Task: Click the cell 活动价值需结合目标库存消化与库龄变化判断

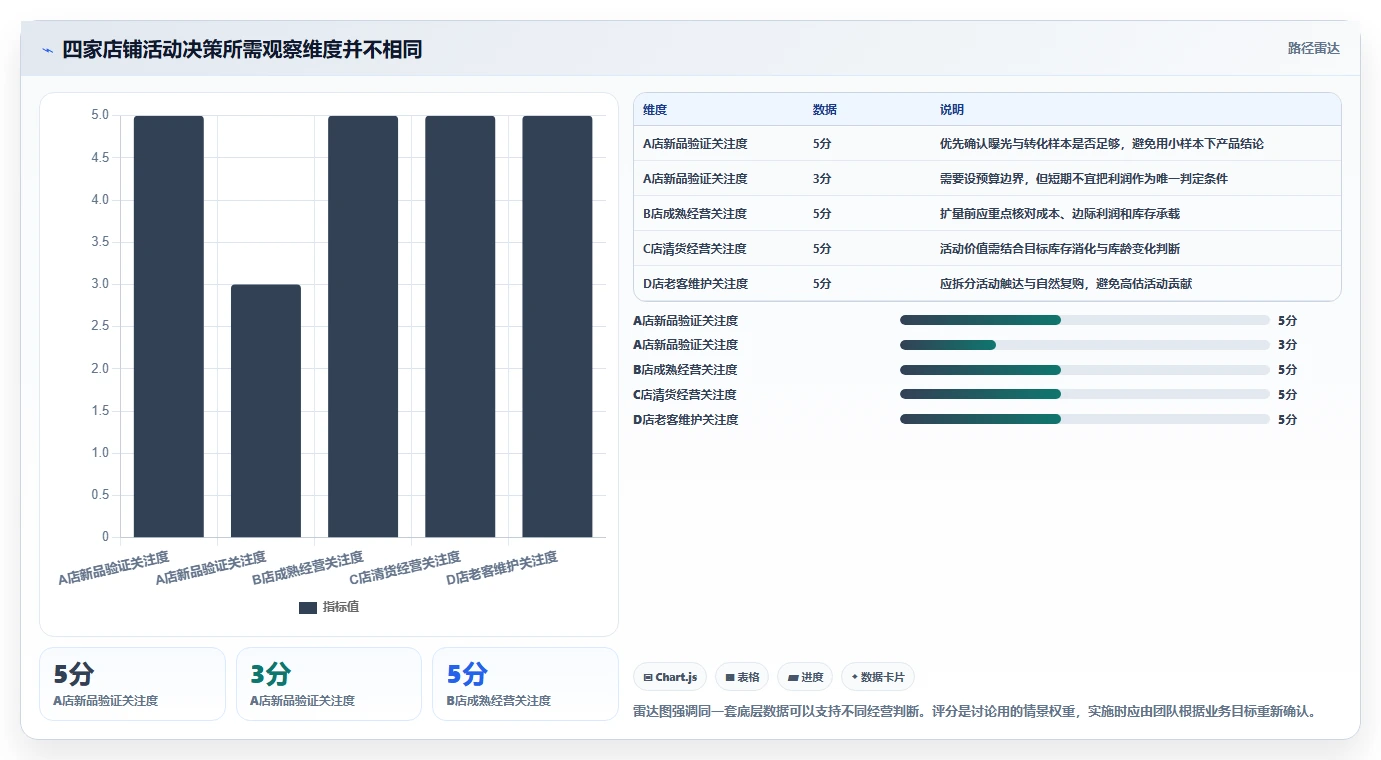Action: pyautogui.click(x=1060, y=249)
